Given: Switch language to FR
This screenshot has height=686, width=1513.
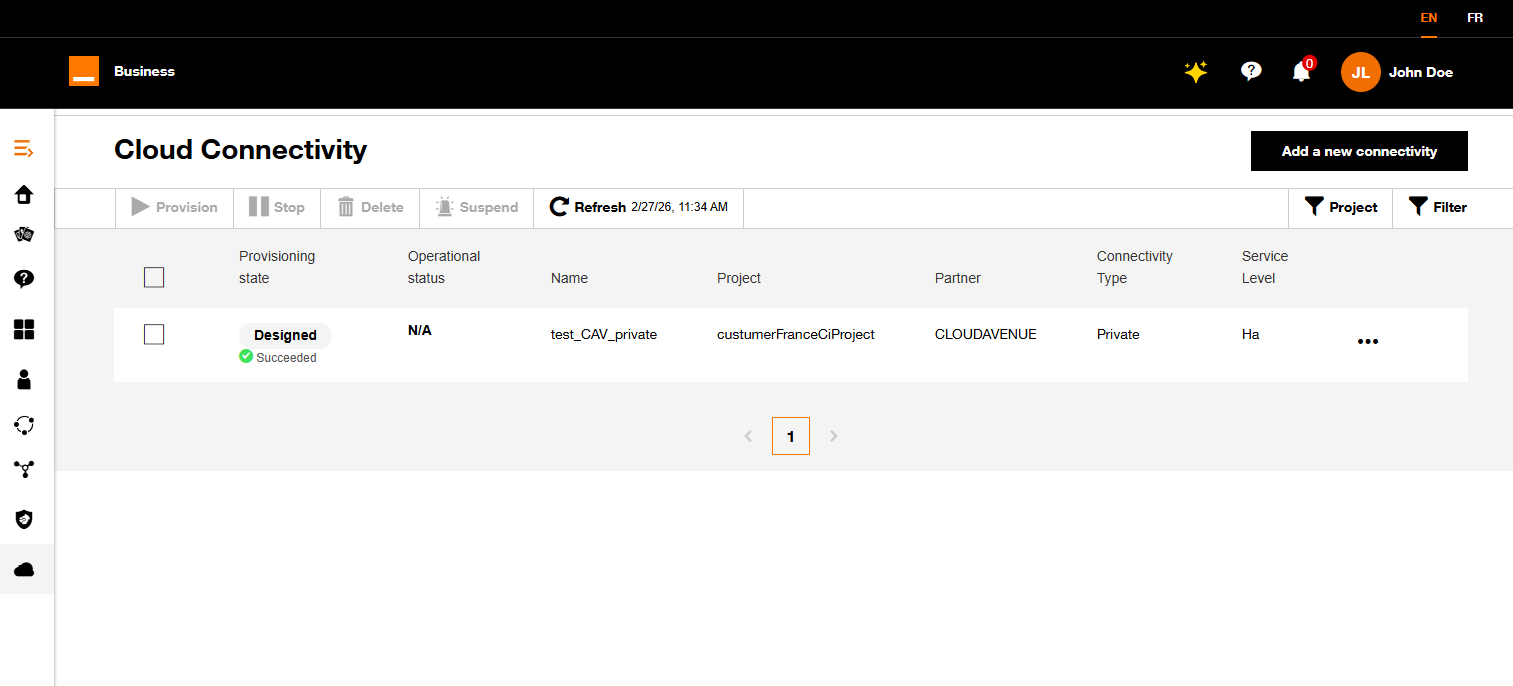Looking at the screenshot, I should pyautogui.click(x=1475, y=18).
